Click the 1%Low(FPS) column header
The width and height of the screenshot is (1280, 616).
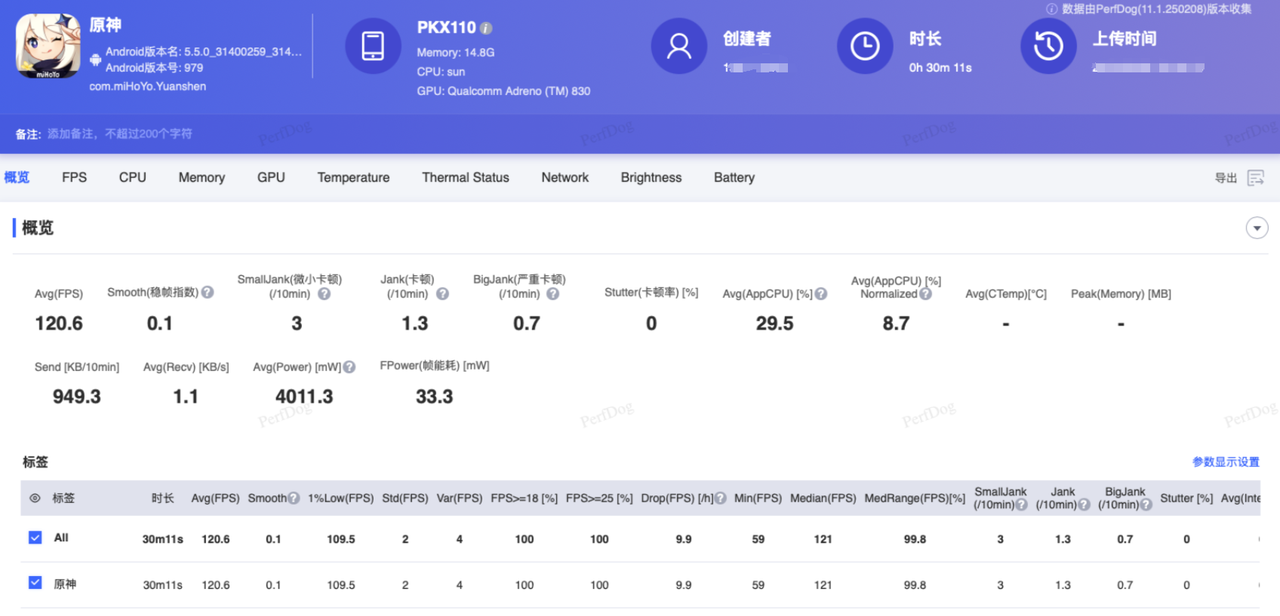(341, 498)
